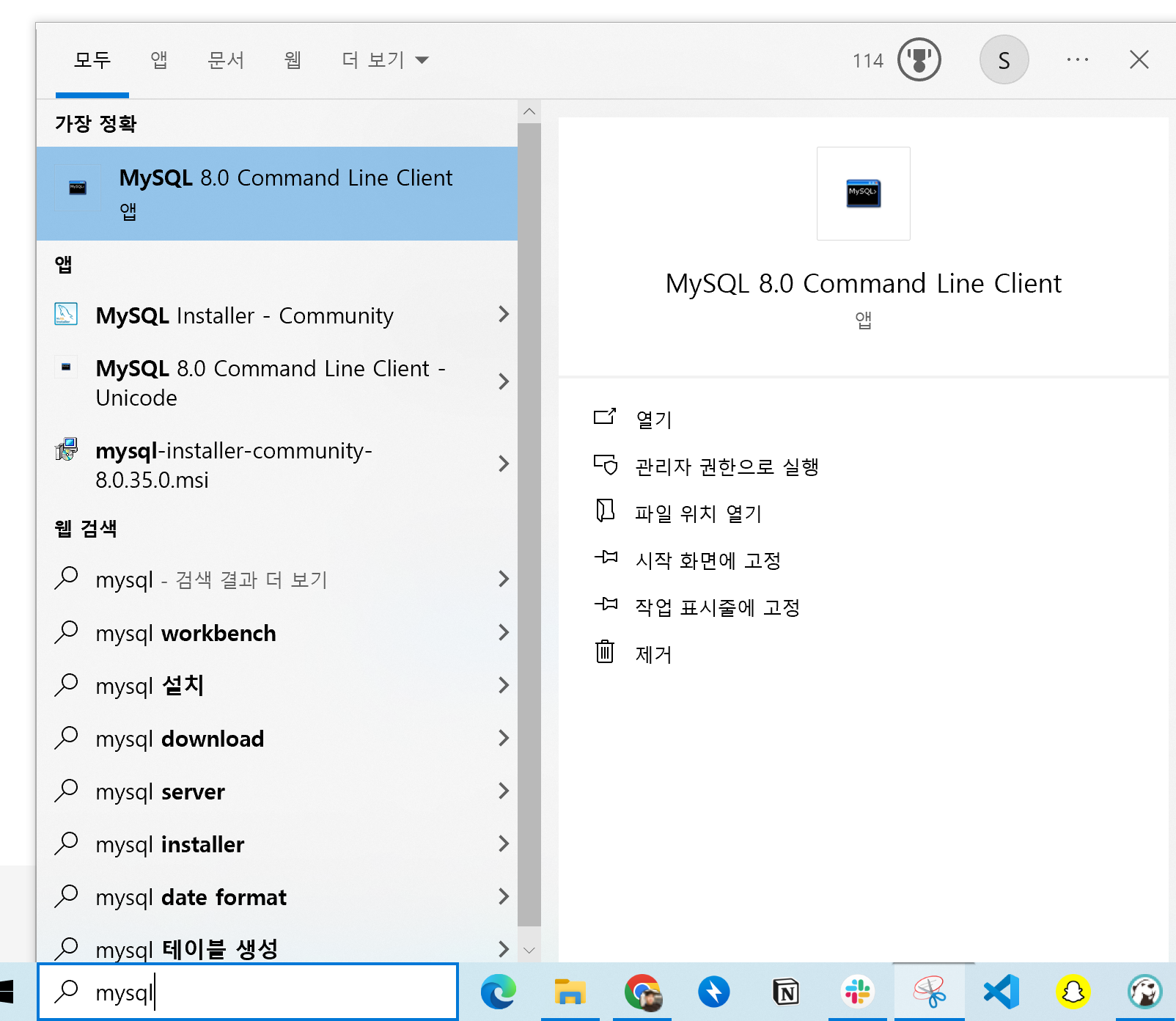The width and height of the screenshot is (1176, 1021).
Task: Open the blue lightning bolt app on the taskbar
Action: click(x=714, y=992)
